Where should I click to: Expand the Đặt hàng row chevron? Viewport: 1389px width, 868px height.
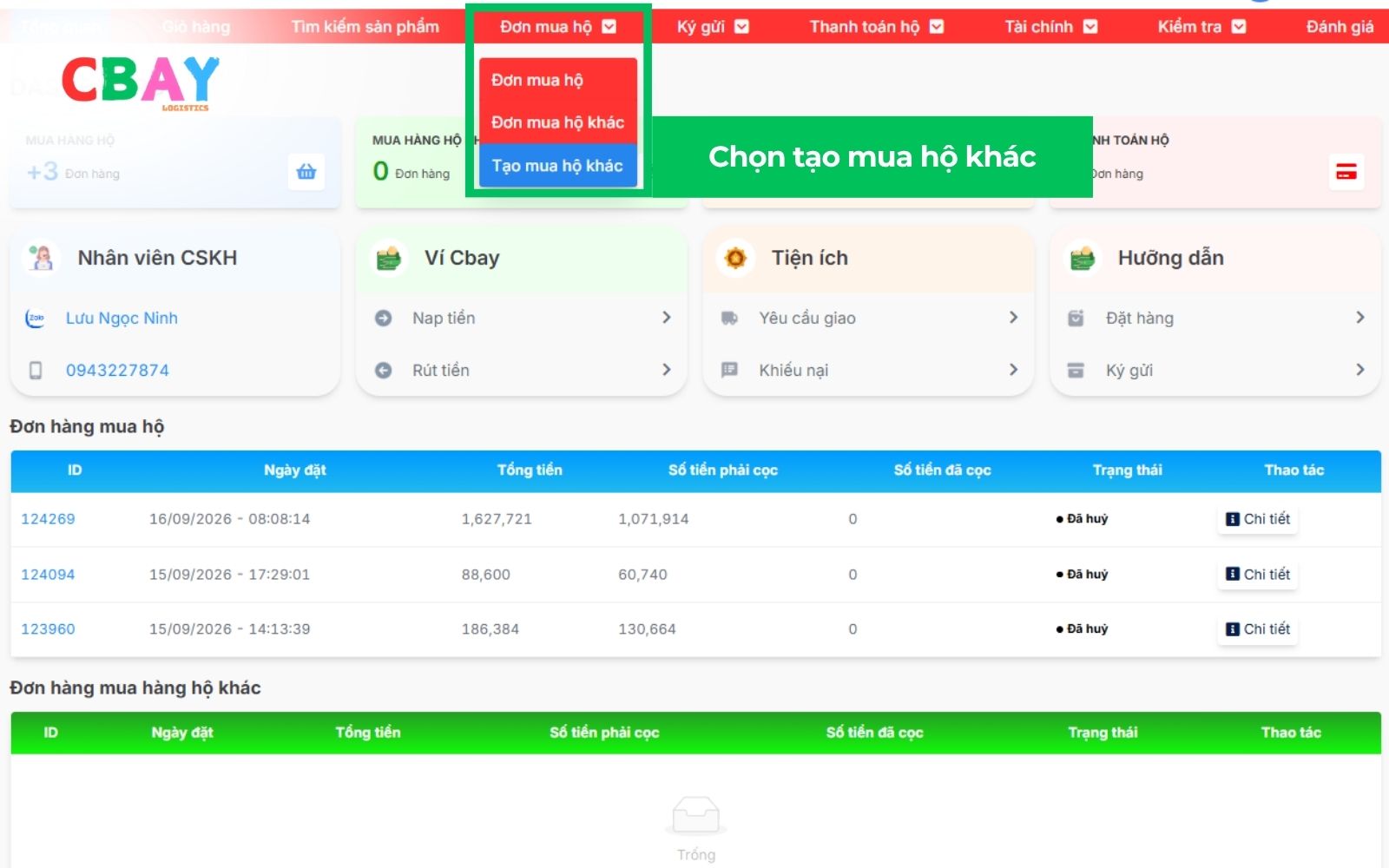[x=1359, y=318]
